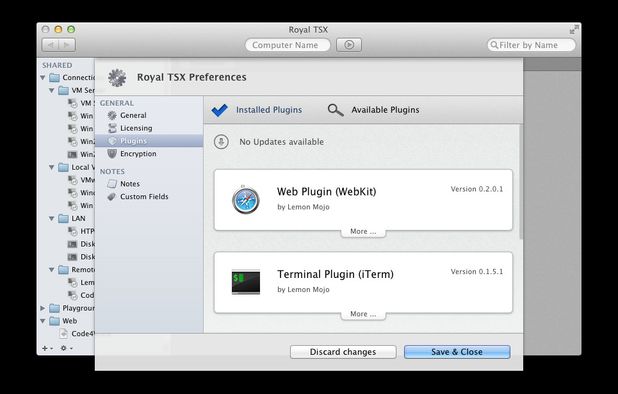The width and height of the screenshot is (618, 394).
Task: Click the Discard changes button
Action: (343, 352)
